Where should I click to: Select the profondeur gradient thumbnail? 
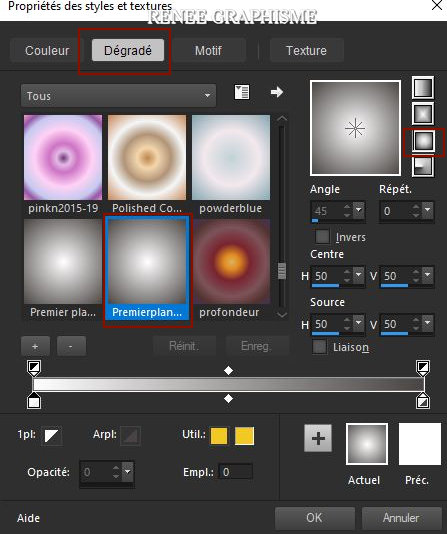(x=231, y=269)
